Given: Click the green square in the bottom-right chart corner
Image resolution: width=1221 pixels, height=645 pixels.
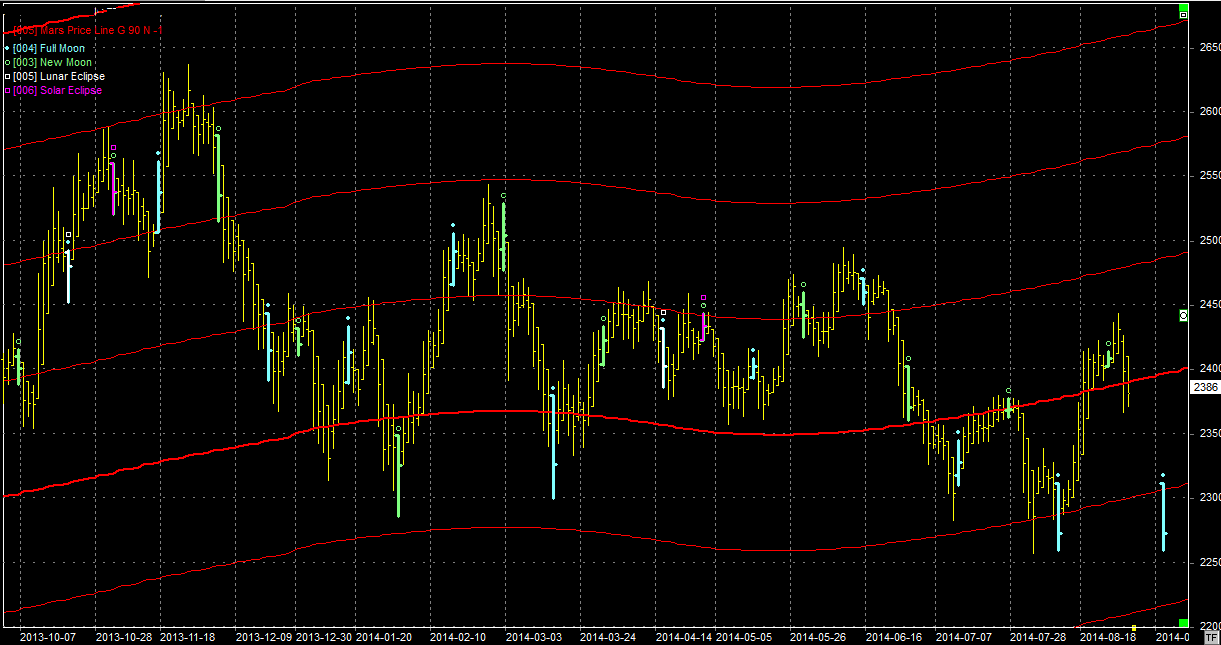Looking at the screenshot, I should 1184,623.
